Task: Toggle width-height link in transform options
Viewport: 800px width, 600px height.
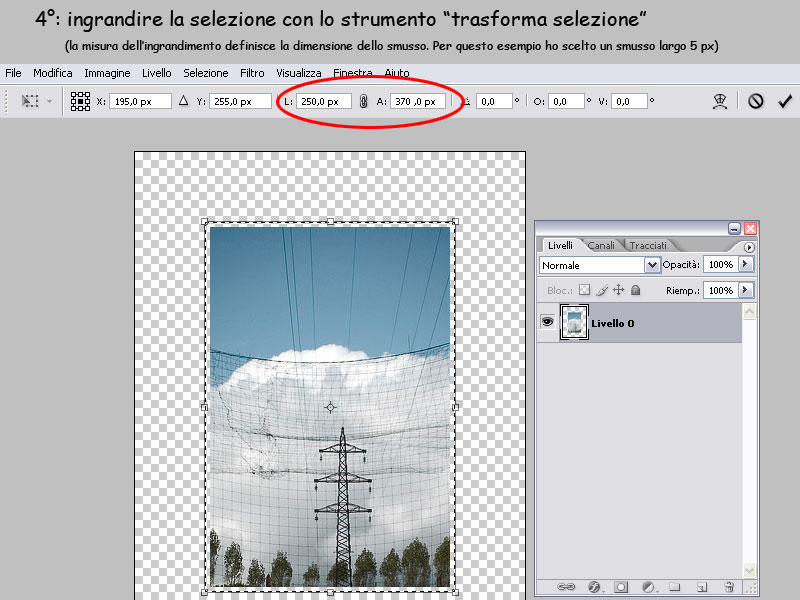Action: 361,100
